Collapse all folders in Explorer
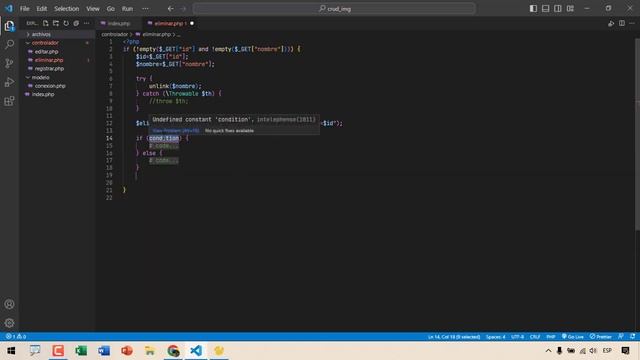This screenshot has height=360, width=640. (x=76, y=23)
